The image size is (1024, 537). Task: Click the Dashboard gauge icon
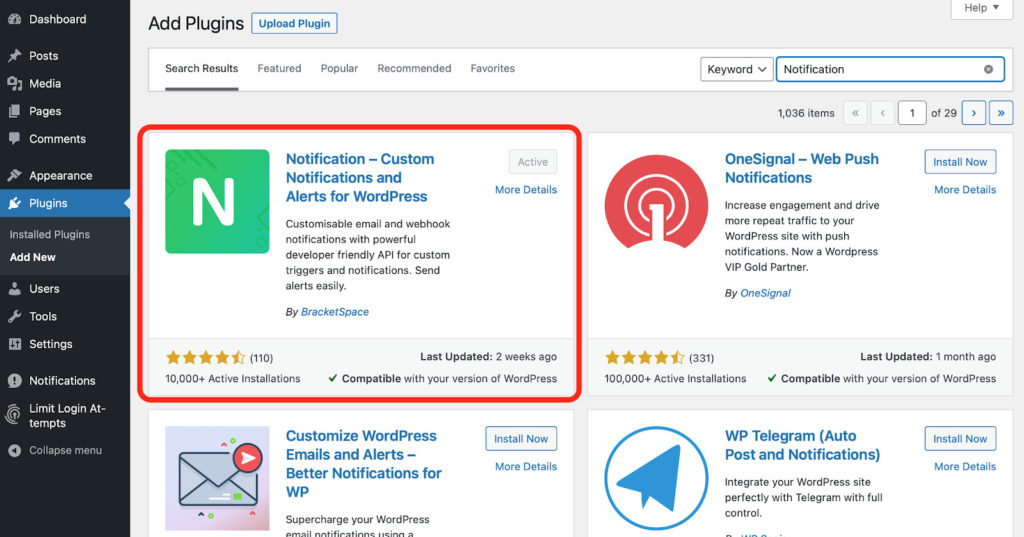pos(14,19)
